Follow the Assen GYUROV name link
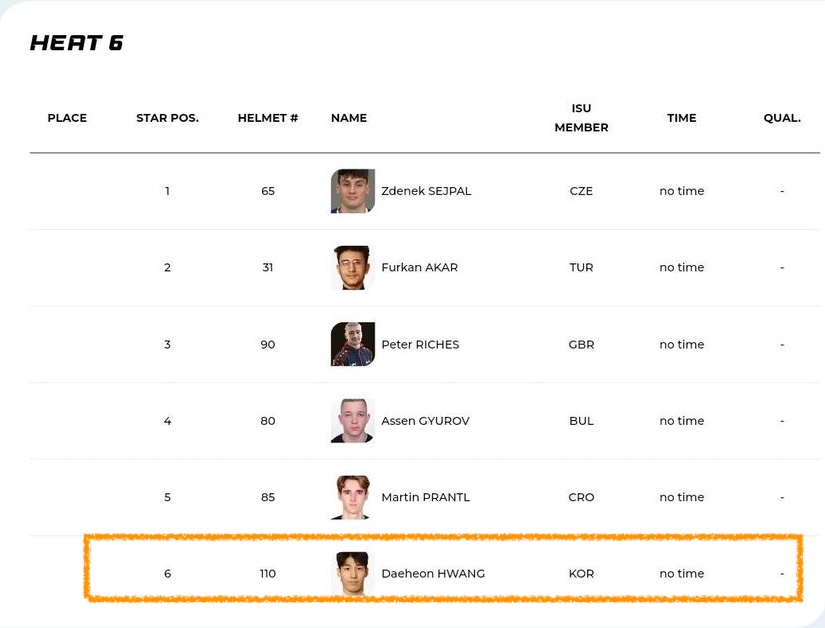The width and height of the screenshot is (825, 628). click(x=425, y=421)
